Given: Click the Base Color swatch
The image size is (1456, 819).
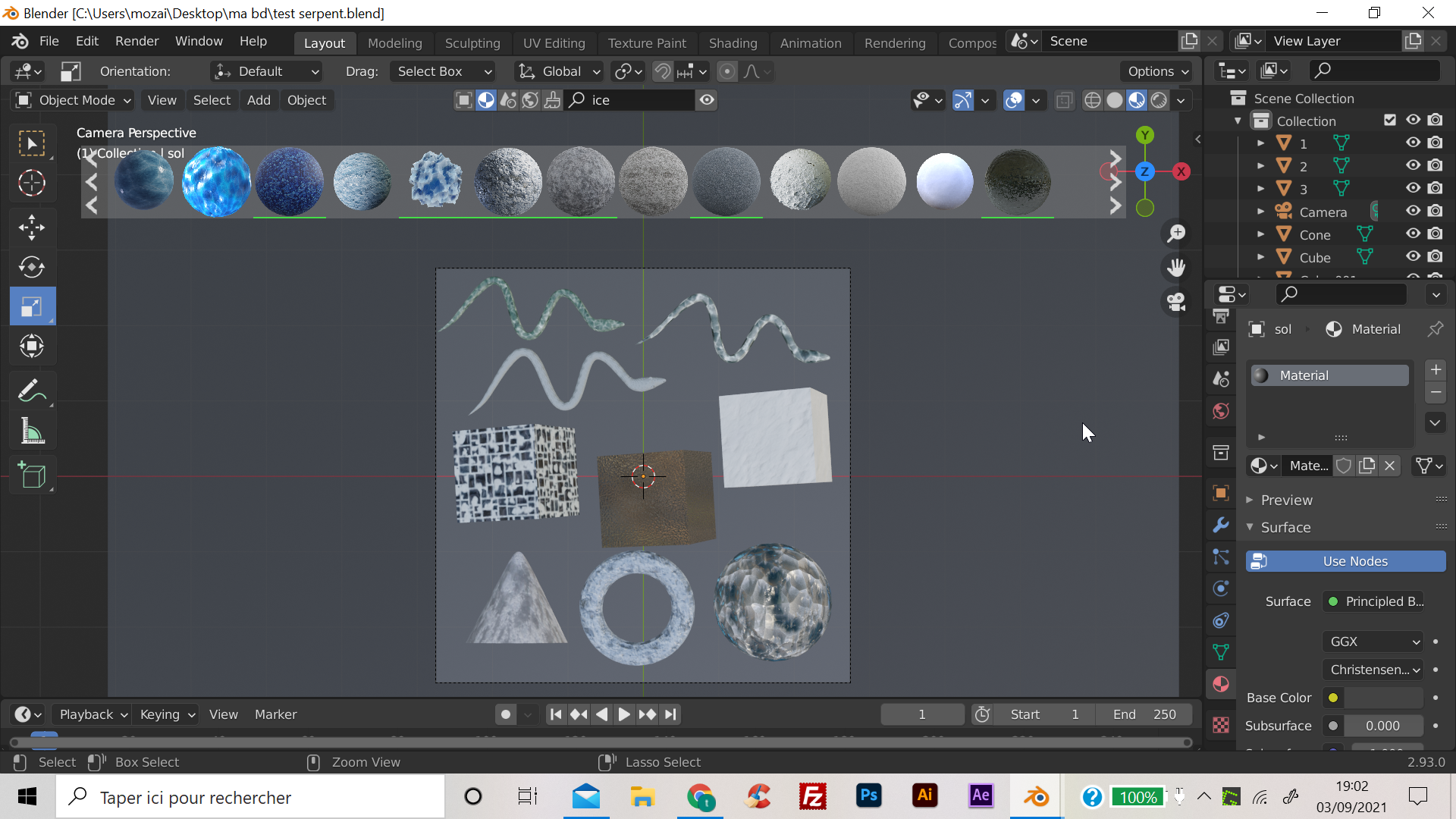Looking at the screenshot, I should point(1383,698).
